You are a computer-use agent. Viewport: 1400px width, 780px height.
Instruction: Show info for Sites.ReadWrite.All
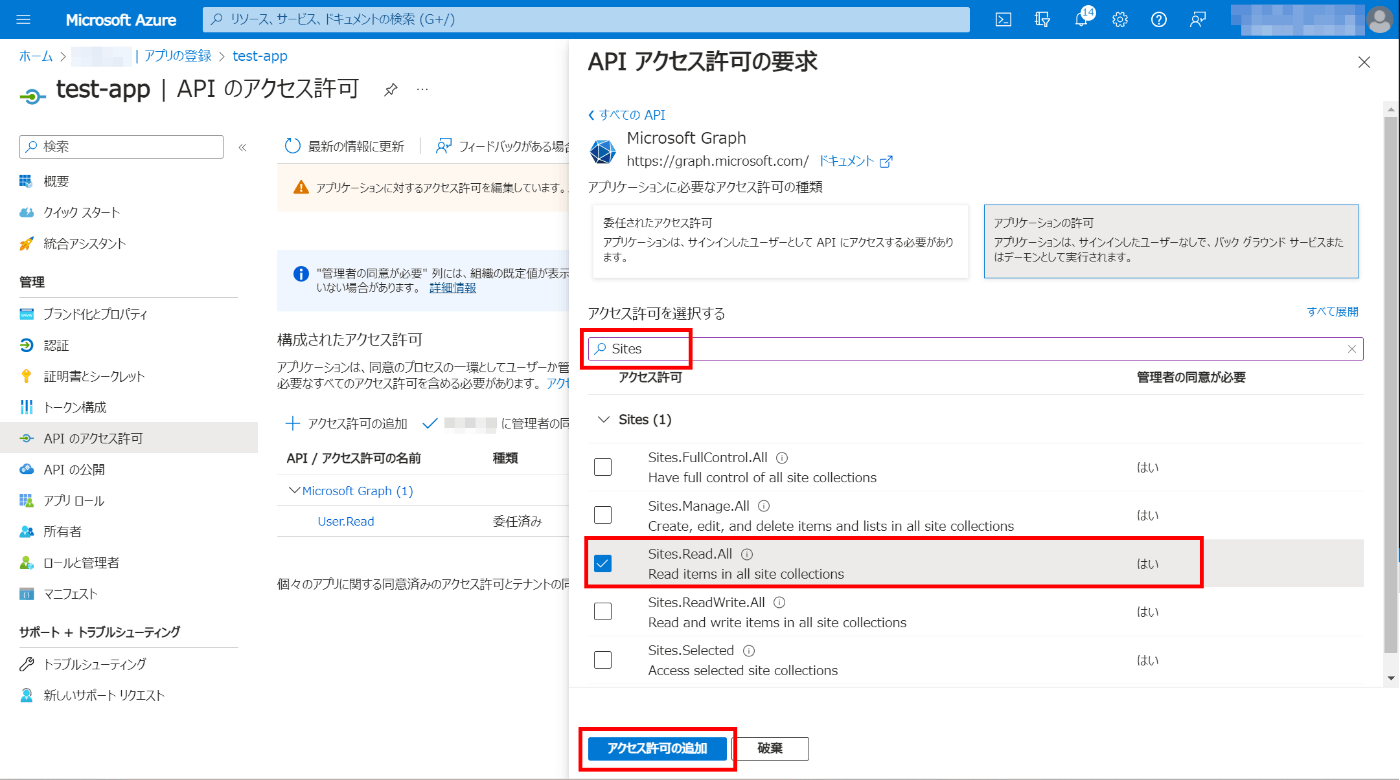(779, 602)
